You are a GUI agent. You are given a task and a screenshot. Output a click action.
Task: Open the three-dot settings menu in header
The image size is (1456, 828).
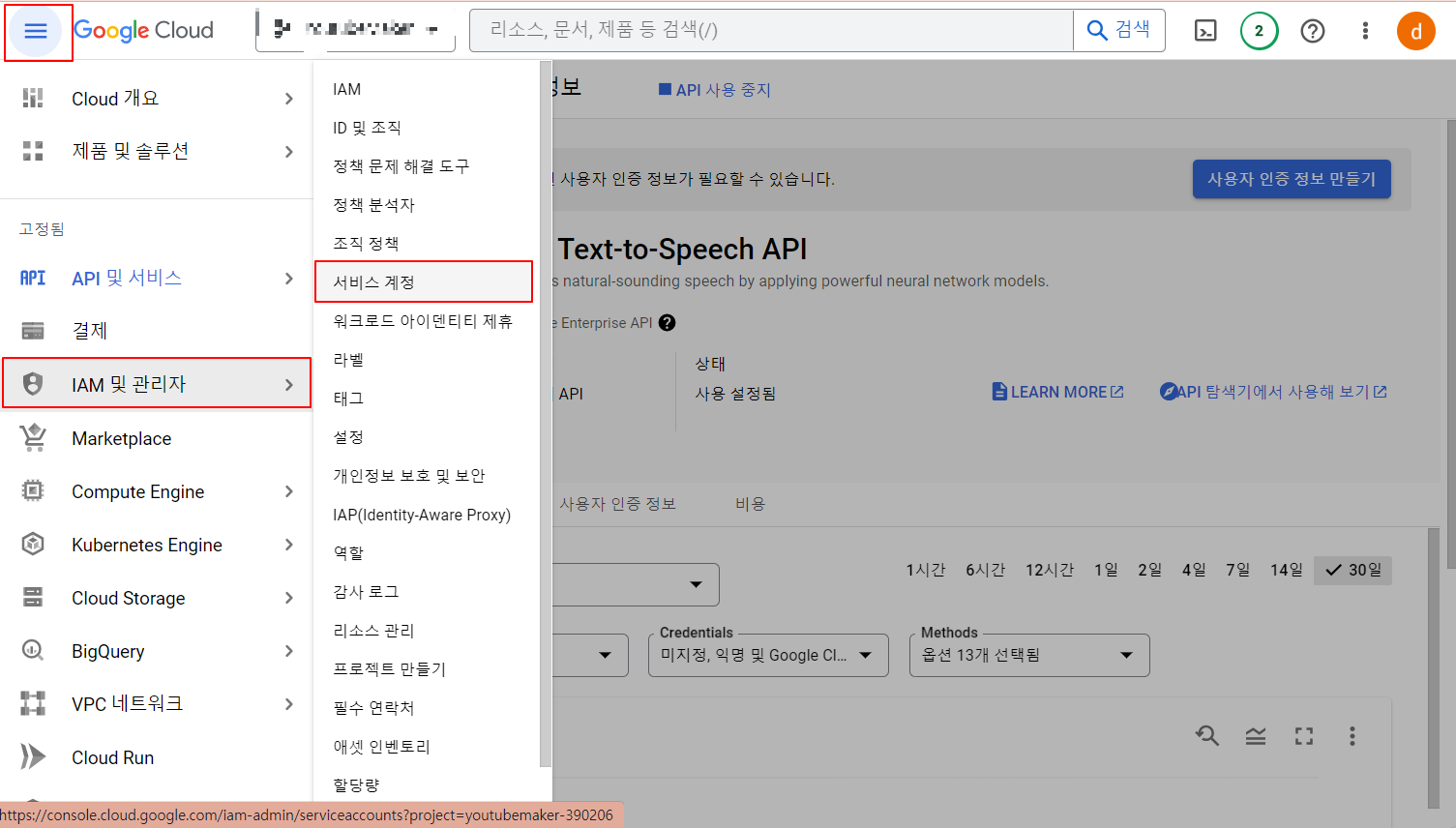[x=1365, y=31]
